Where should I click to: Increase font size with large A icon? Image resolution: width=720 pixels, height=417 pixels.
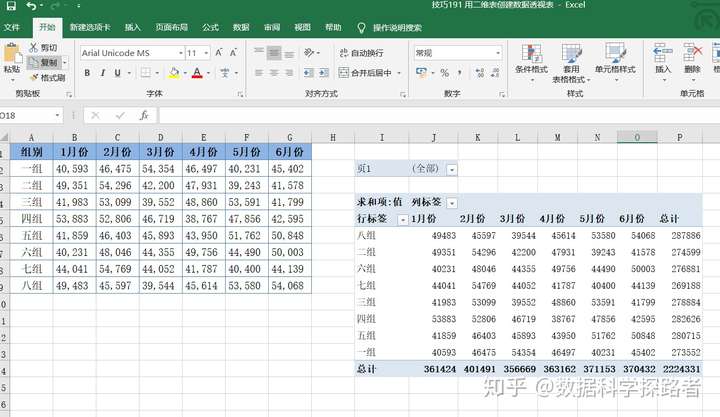pyautogui.click(x=219, y=53)
